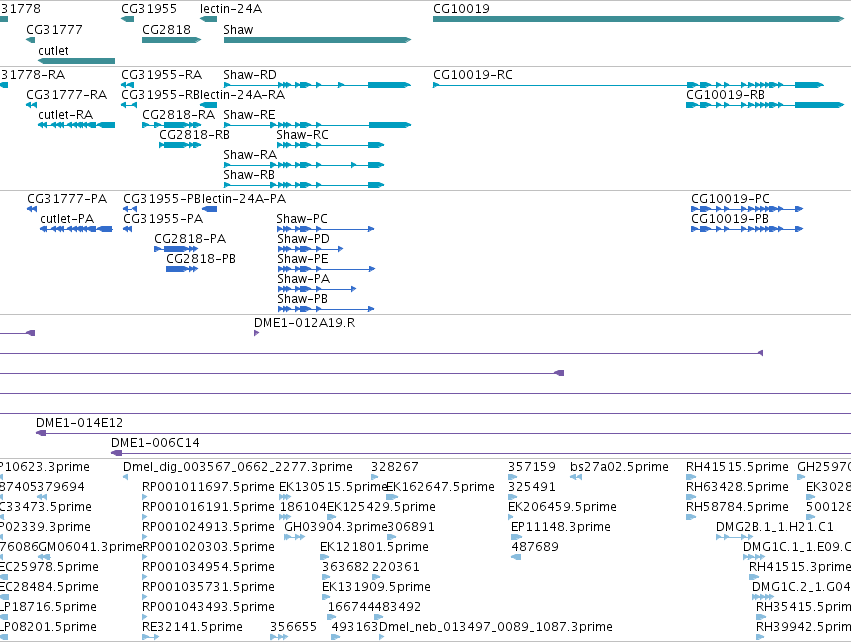Select the Shaw-PB protein glyph
This screenshot has width=851, height=642.
click(x=326, y=309)
